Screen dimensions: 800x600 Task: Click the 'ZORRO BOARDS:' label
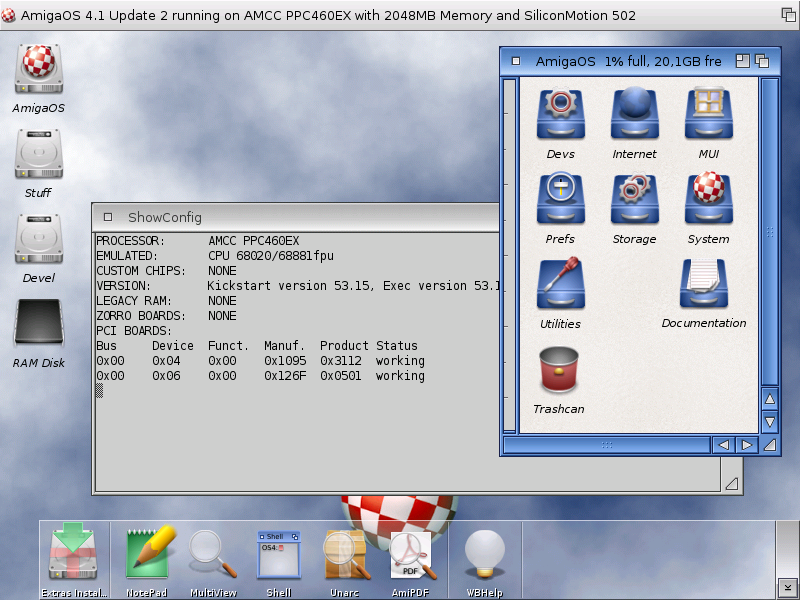coord(141,316)
